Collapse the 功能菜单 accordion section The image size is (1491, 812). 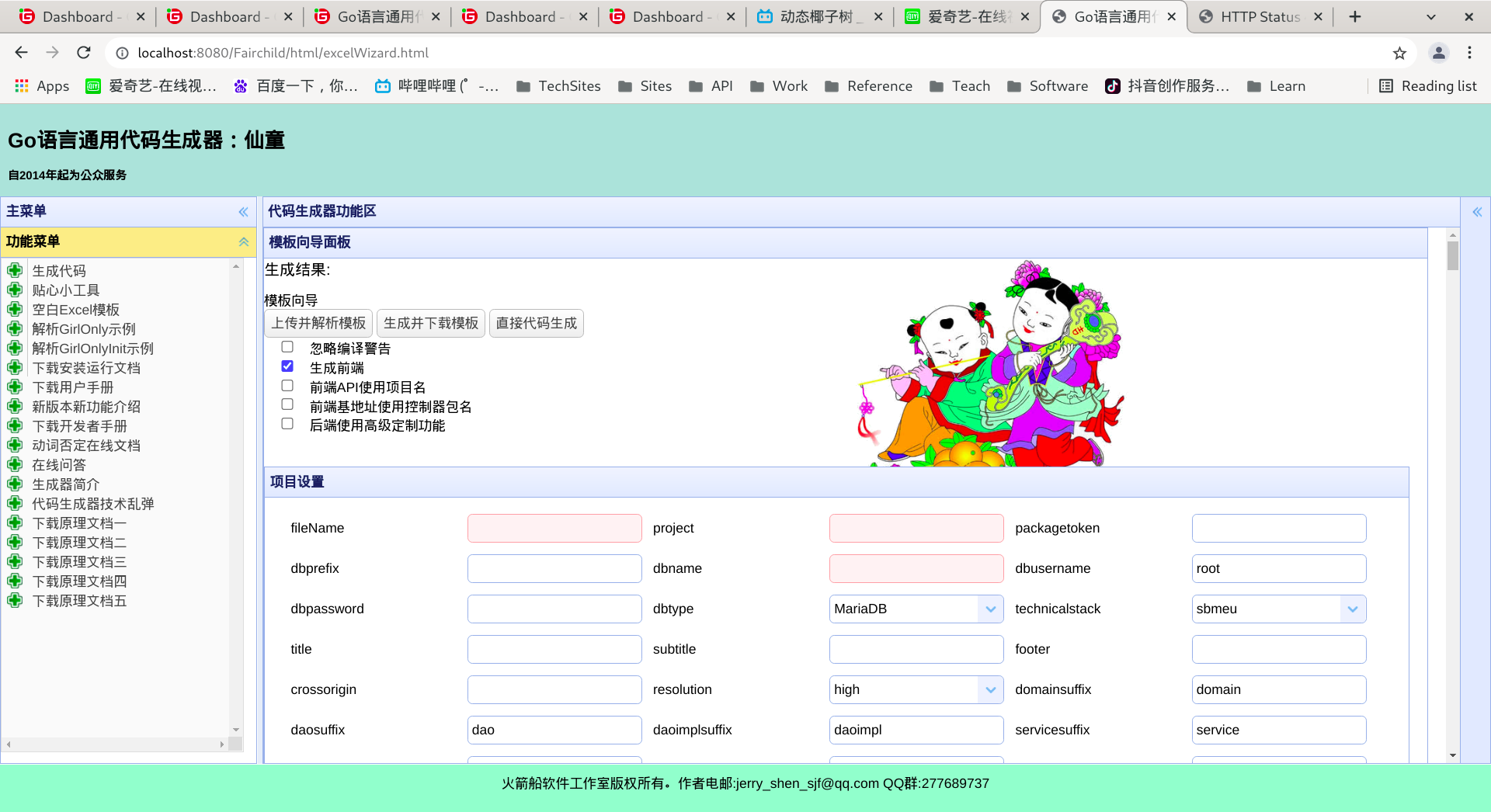pyautogui.click(x=244, y=241)
